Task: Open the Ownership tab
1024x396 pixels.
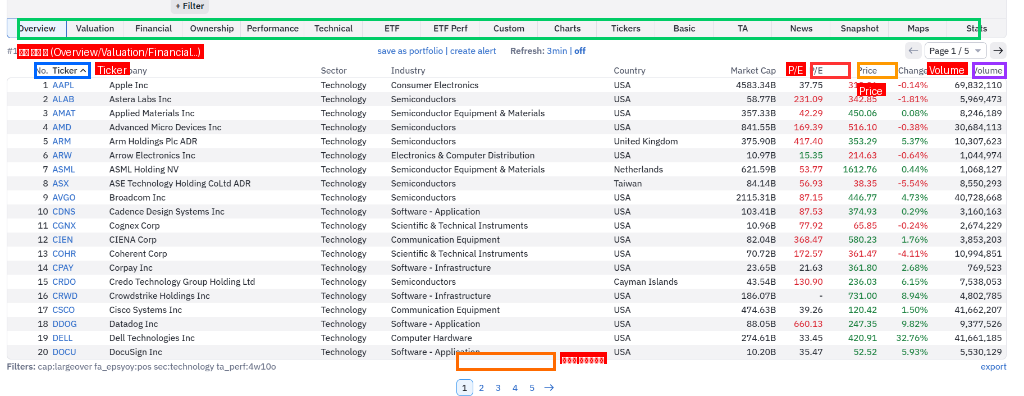Action: 212,29
